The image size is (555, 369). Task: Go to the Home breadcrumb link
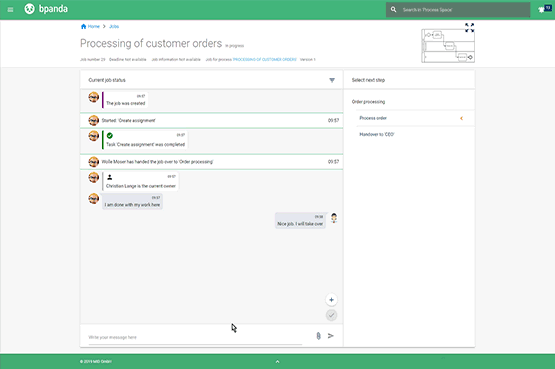pos(93,26)
